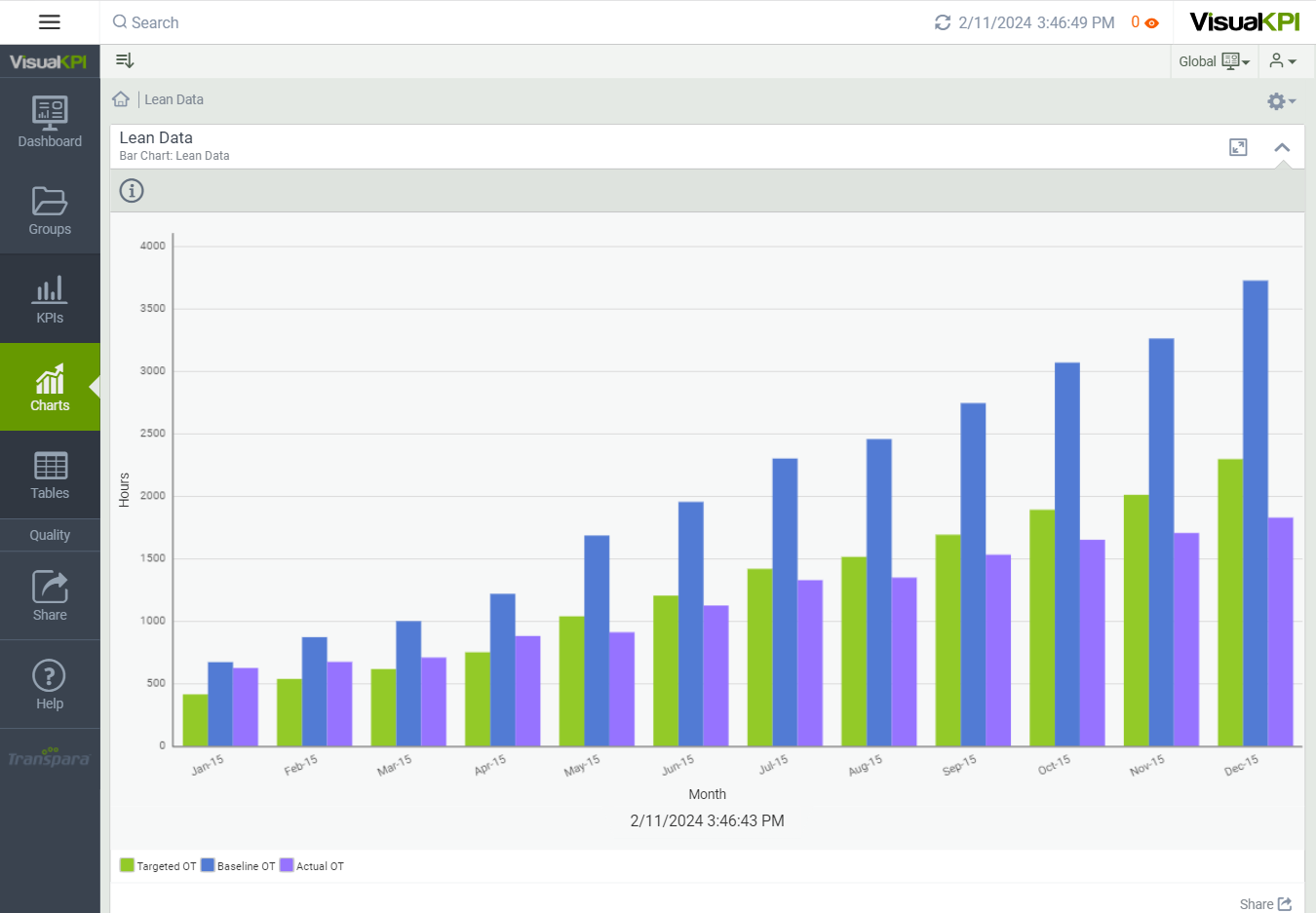
Task: Expand the chart to fullscreen
Action: (x=1238, y=147)
